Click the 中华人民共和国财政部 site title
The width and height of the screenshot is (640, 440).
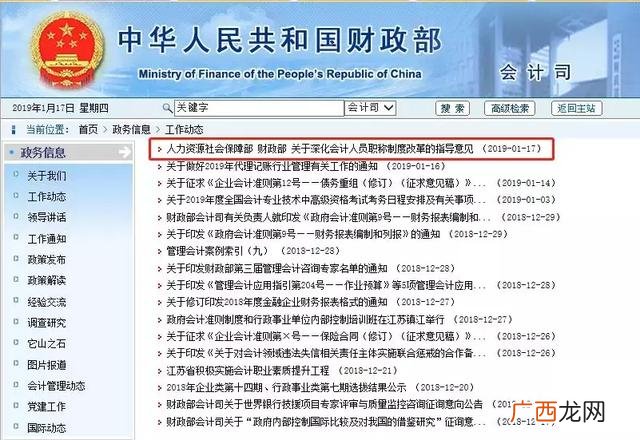coord(280,40)
